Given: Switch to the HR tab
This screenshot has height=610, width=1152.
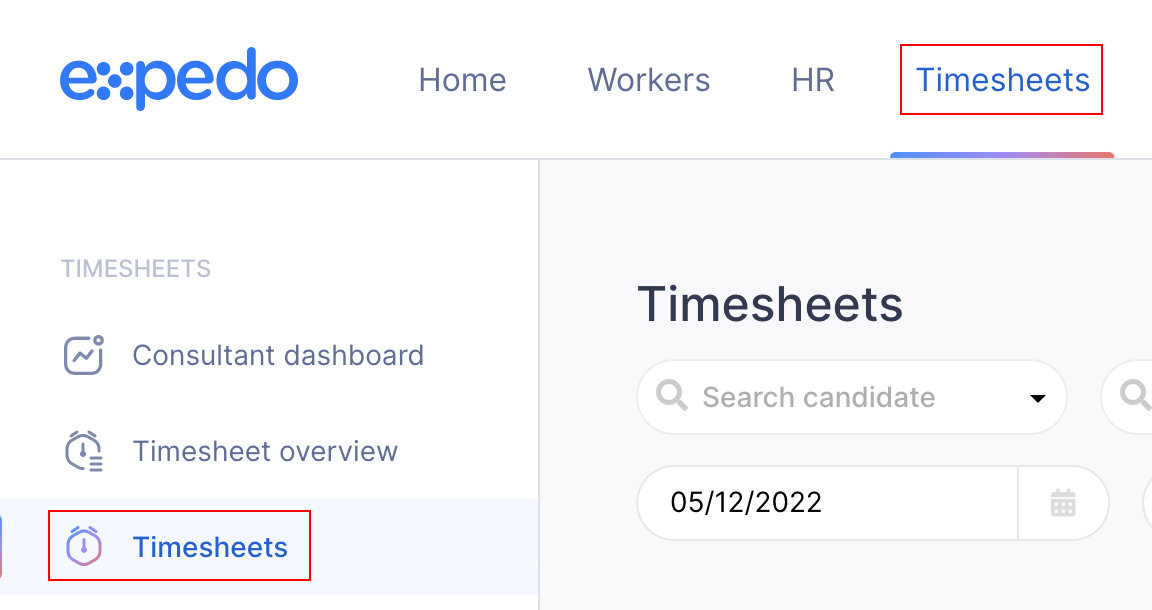Looking at the screenshot, I should 812,80.
